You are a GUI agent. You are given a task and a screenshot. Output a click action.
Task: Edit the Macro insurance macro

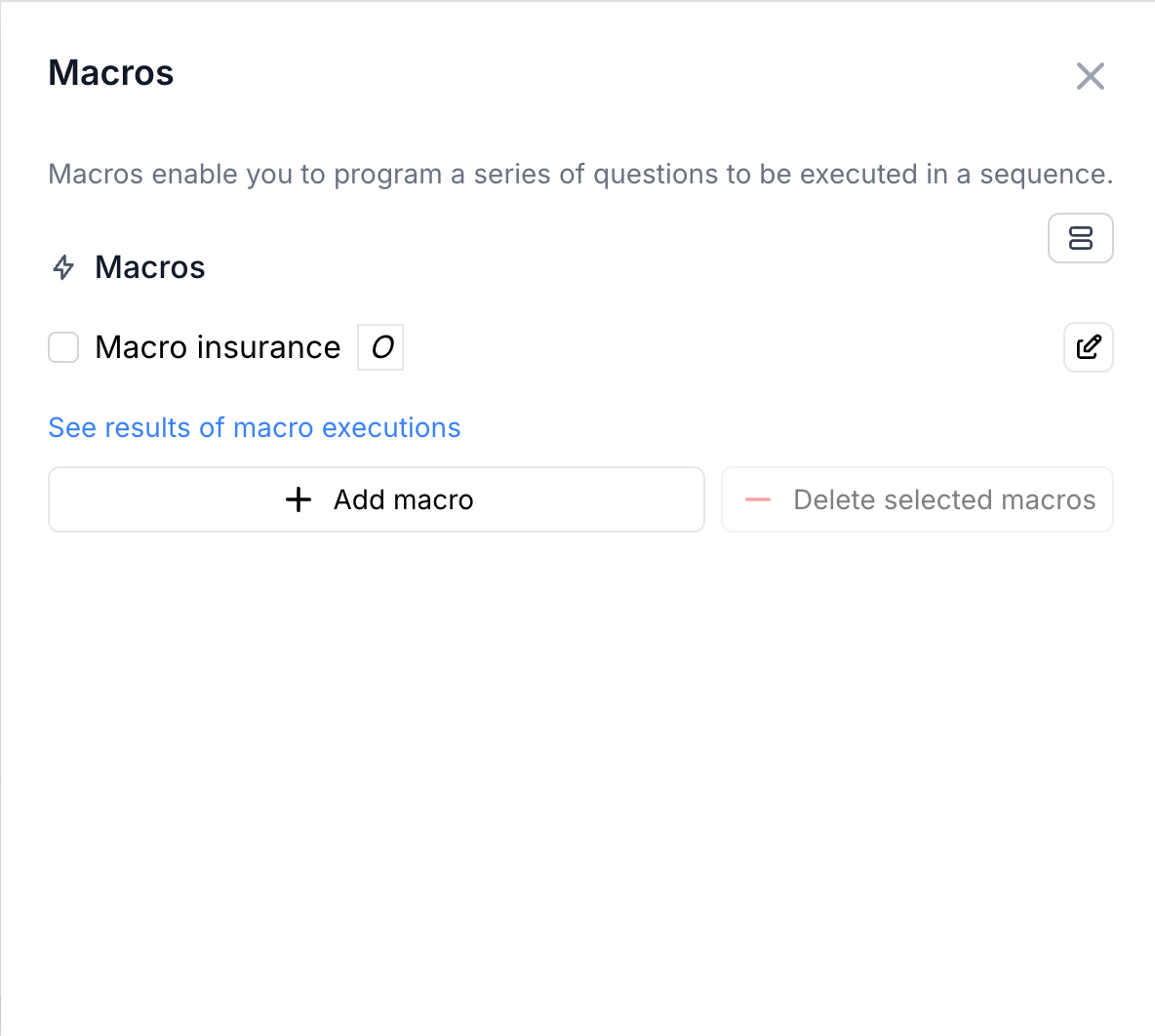(x=1088, y=347)
